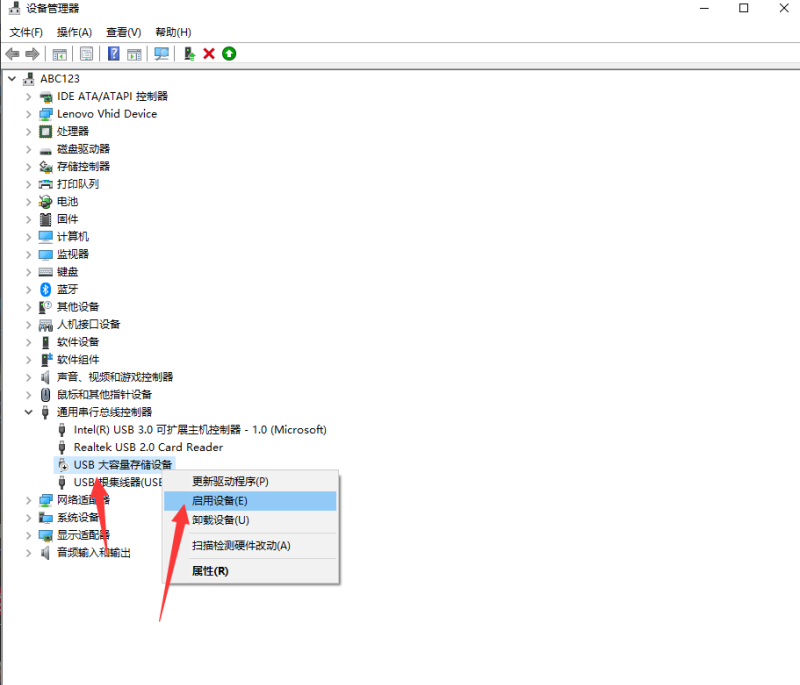Choose 更新驱动程序(P) in context menu
This screenshot has width=800, height=685.
250,481
